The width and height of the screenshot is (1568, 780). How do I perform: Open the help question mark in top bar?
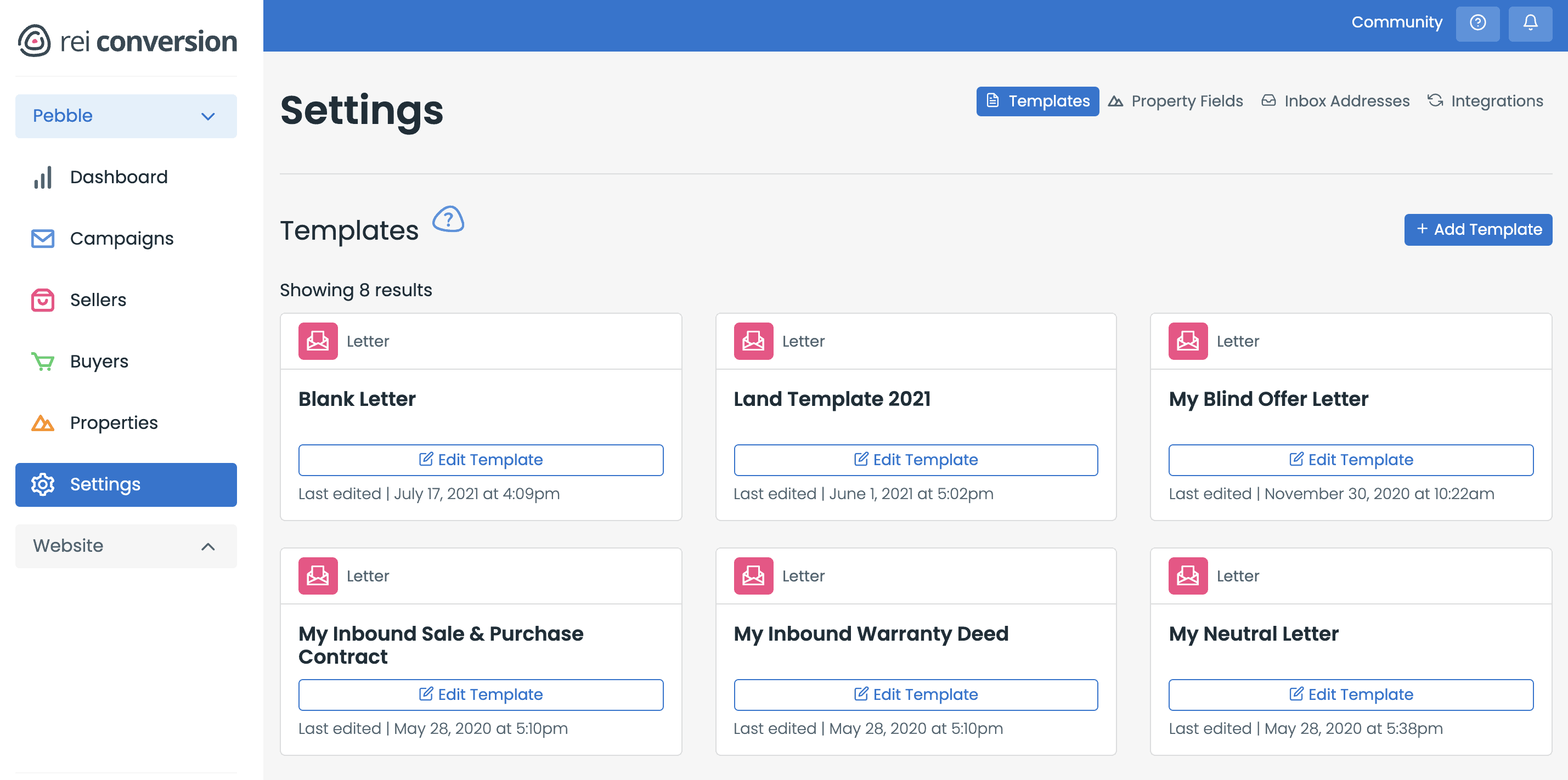pos(1477,23)
